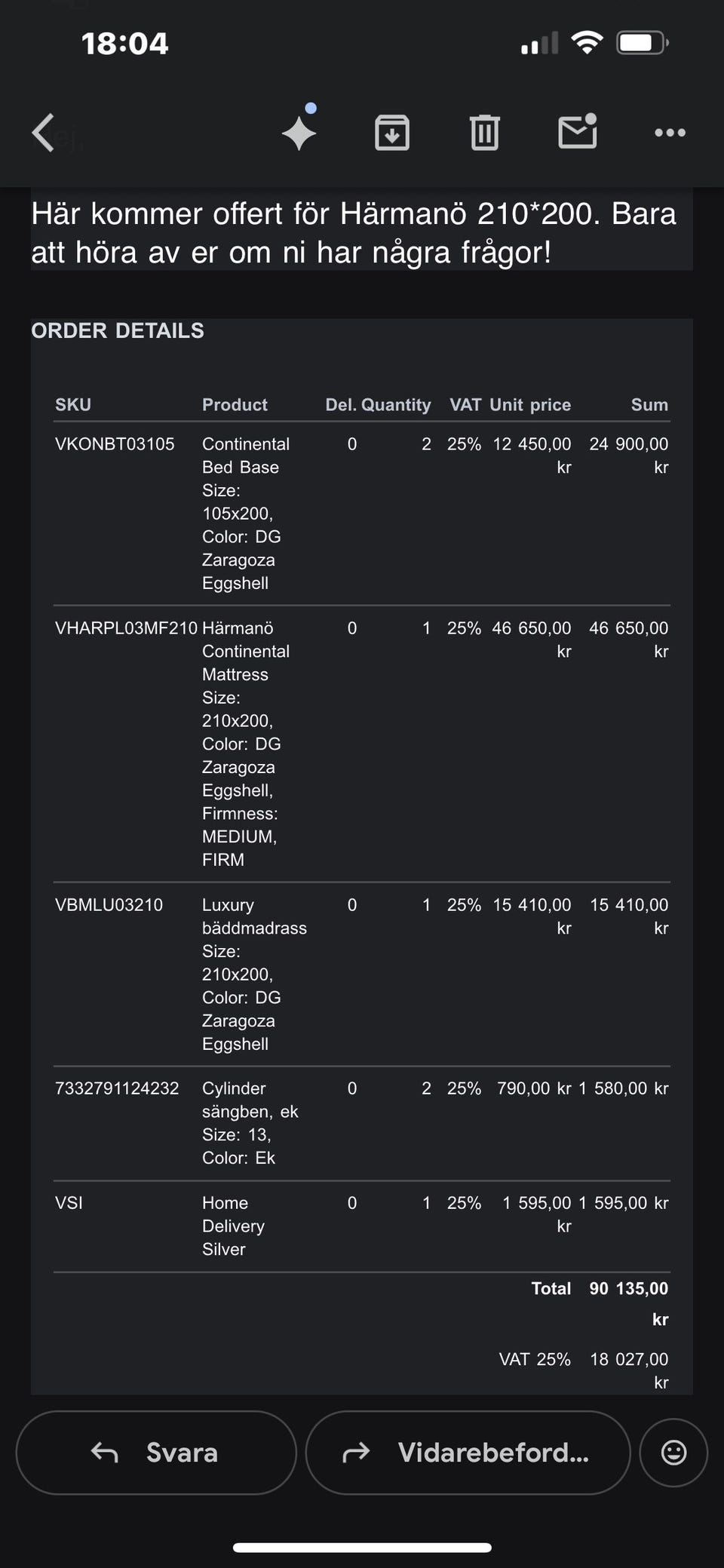Tap the home indicator bar

point(362,1548)
